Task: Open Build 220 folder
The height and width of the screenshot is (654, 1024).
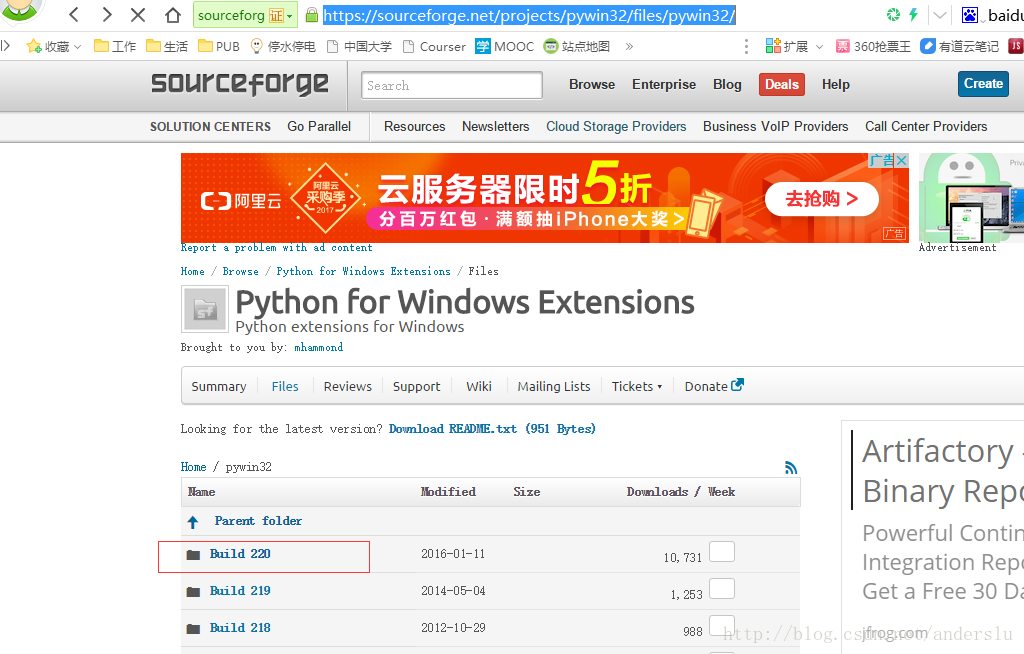Action: point(240,554)
